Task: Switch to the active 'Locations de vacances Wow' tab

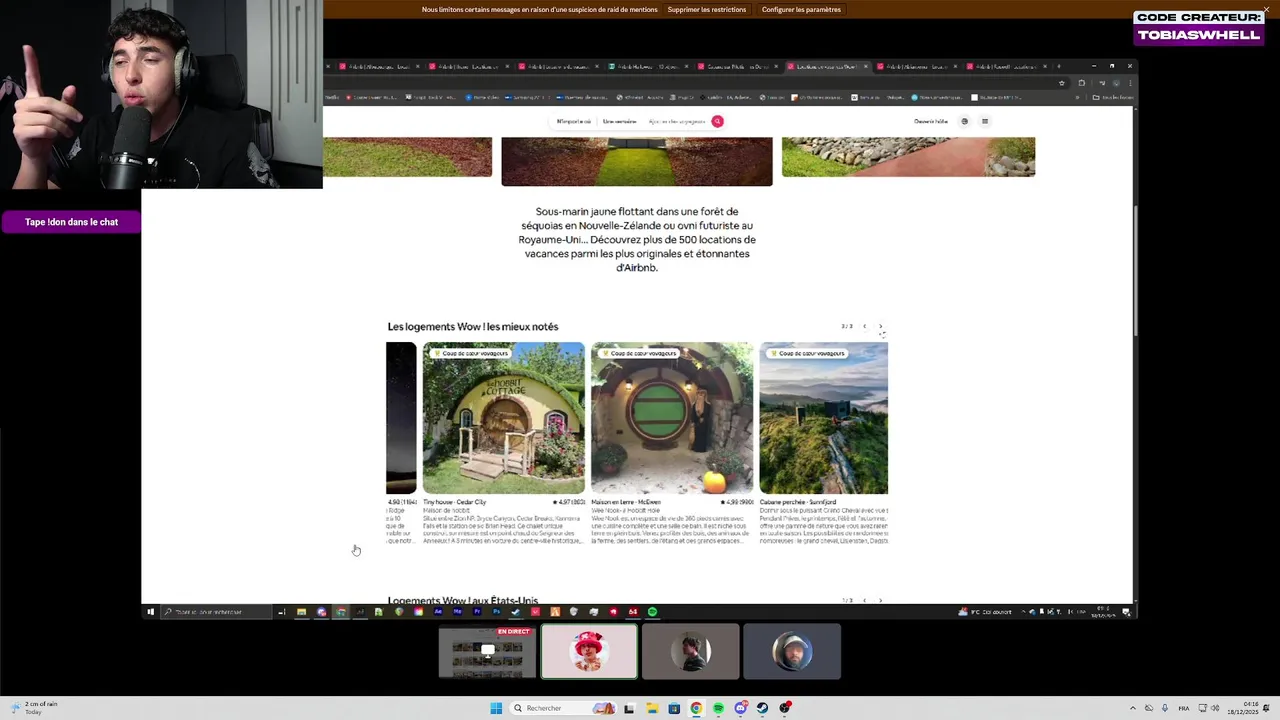Action: pyautogui.click(x=826, y=67)
